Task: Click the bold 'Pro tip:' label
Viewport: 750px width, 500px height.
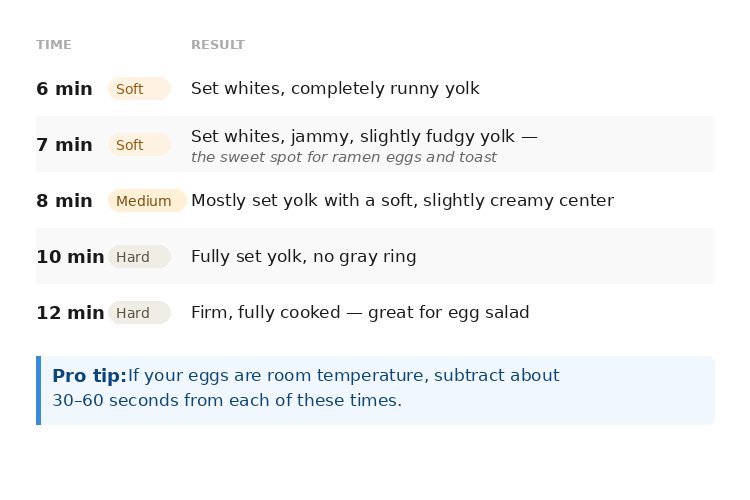Action: (89, 376)
